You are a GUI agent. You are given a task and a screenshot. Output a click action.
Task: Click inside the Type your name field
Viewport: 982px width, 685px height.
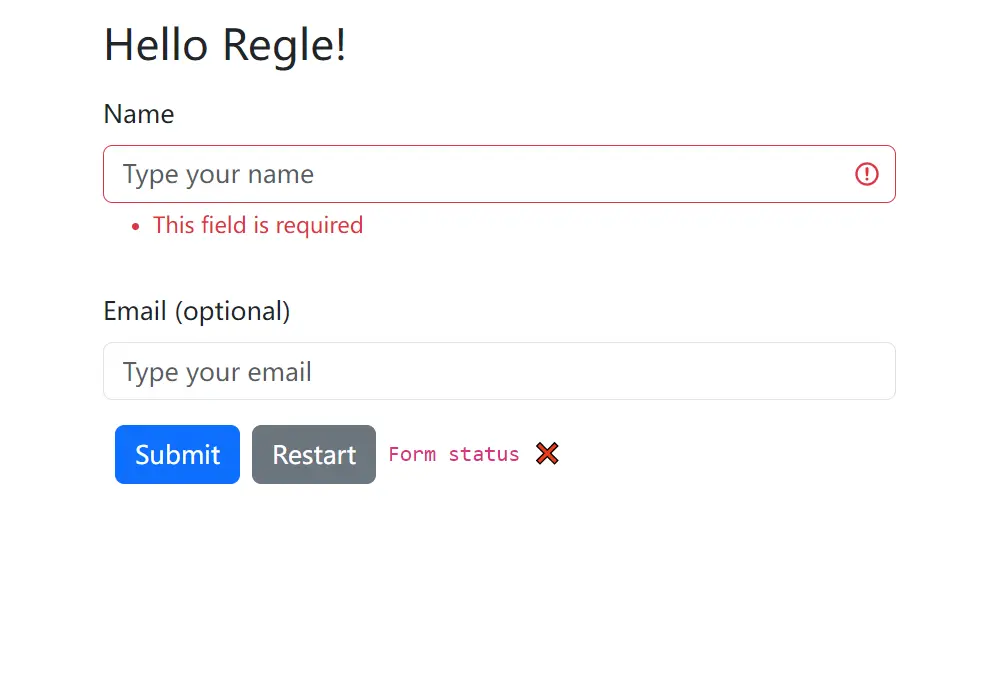400,174
